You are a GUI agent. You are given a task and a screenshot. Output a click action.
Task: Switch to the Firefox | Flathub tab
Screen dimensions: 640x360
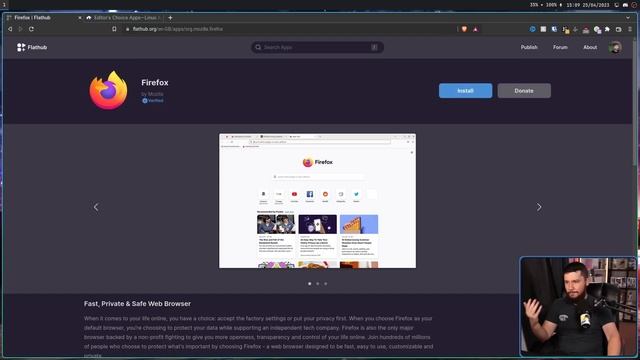43,18
